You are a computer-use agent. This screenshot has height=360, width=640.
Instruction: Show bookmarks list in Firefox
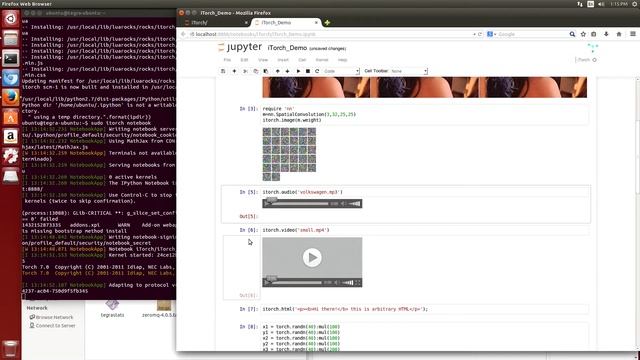coord(594,34)
